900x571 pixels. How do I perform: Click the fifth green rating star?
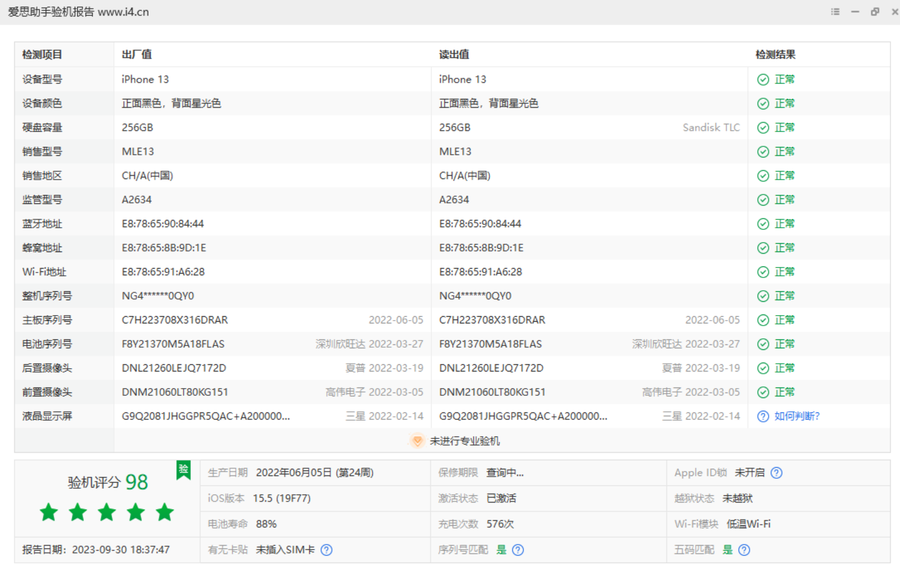point(165,512)
